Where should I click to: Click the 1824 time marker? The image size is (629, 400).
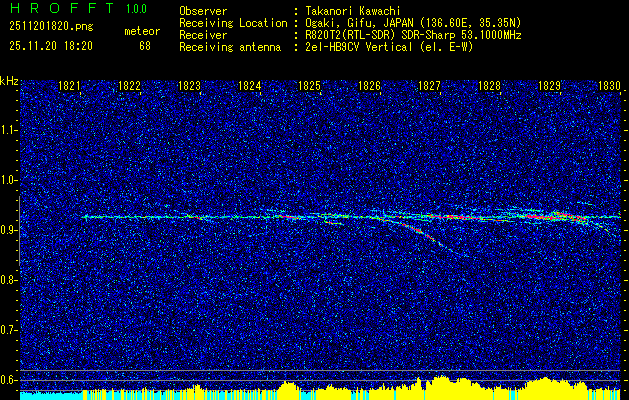pos(249,85)
